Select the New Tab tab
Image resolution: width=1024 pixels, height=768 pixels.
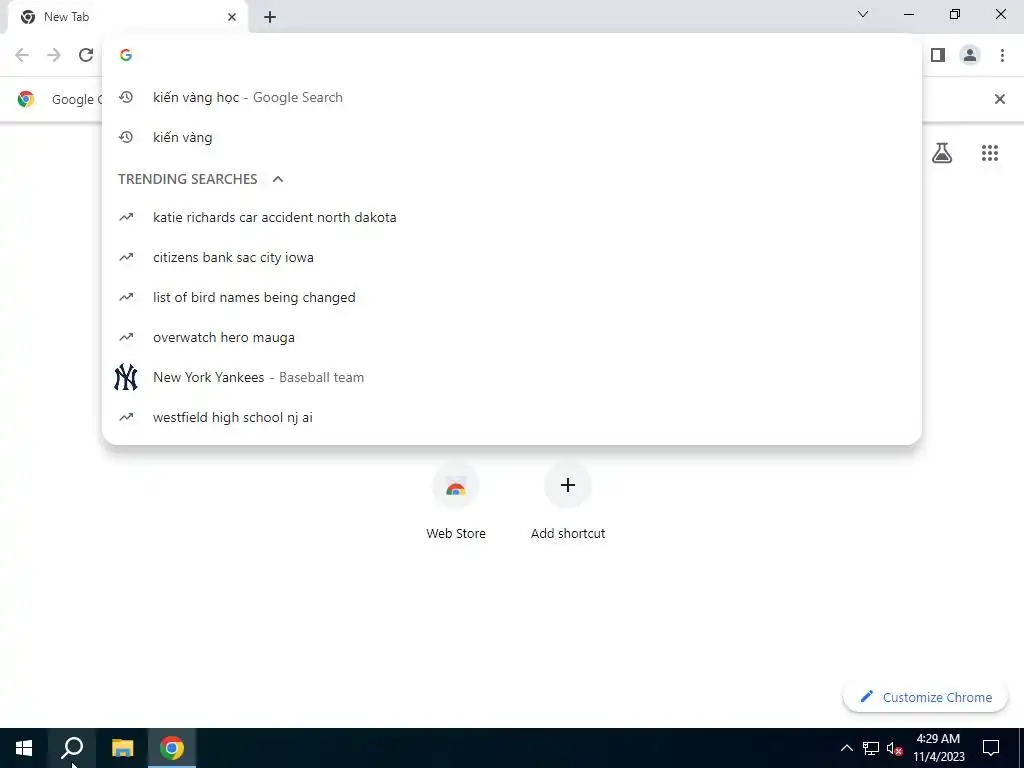(127, 17)
